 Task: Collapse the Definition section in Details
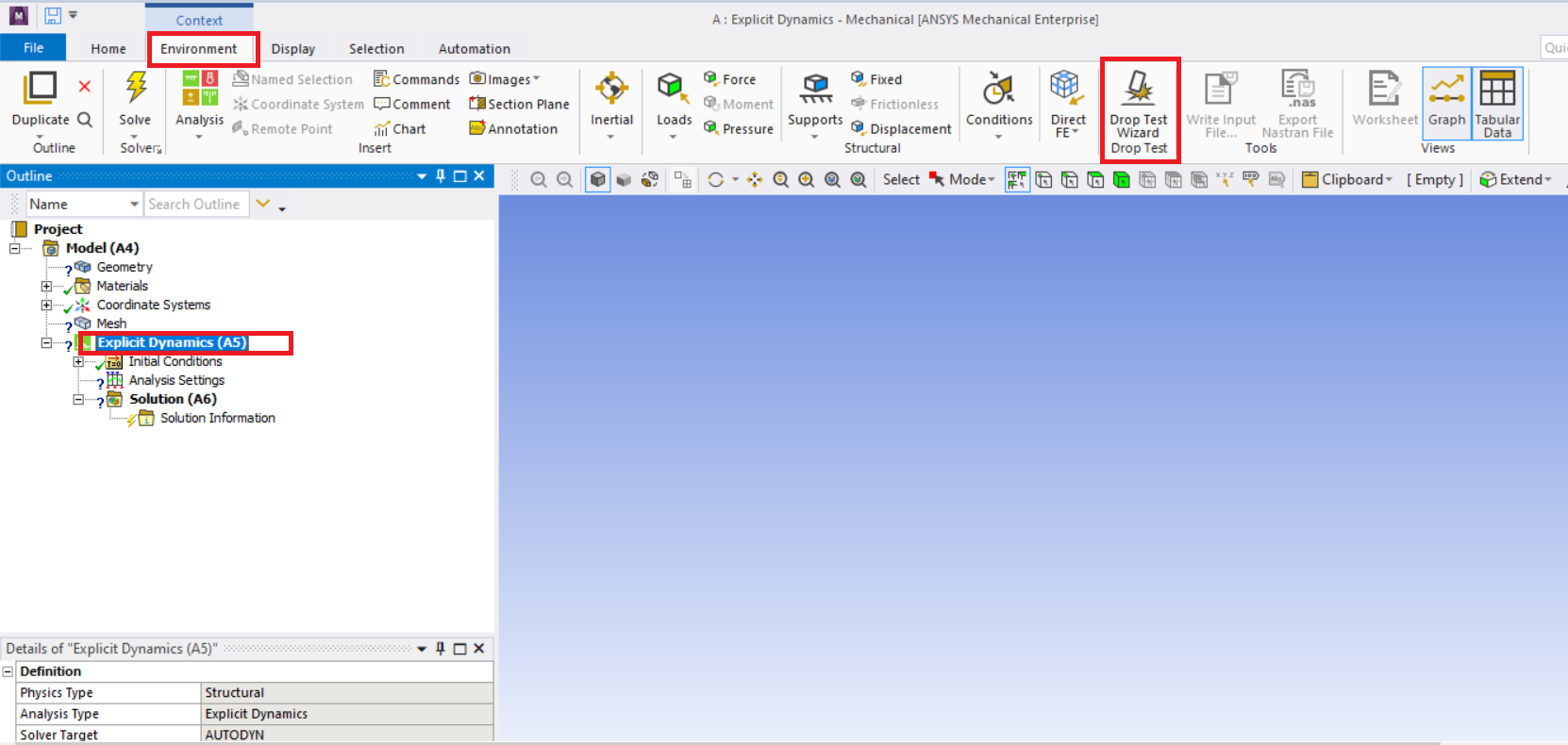pyautogui.click(x=8, y=671)
